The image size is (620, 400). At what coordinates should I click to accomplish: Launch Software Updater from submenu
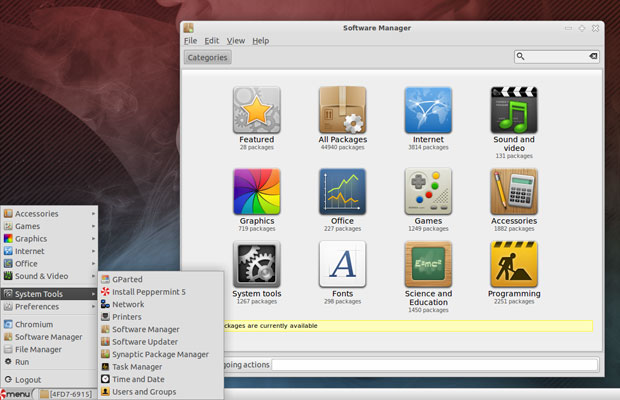click(161, 342)
